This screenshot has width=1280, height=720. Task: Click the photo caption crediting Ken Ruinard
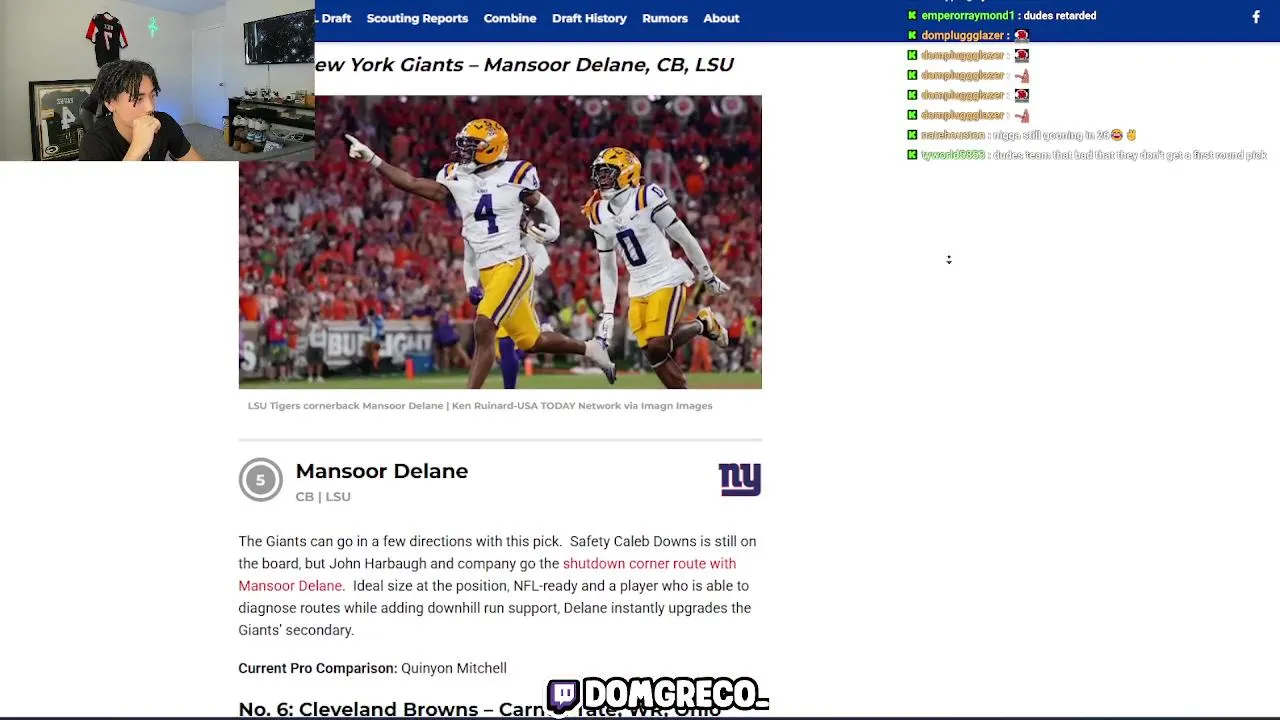click(x=480, y=406)
